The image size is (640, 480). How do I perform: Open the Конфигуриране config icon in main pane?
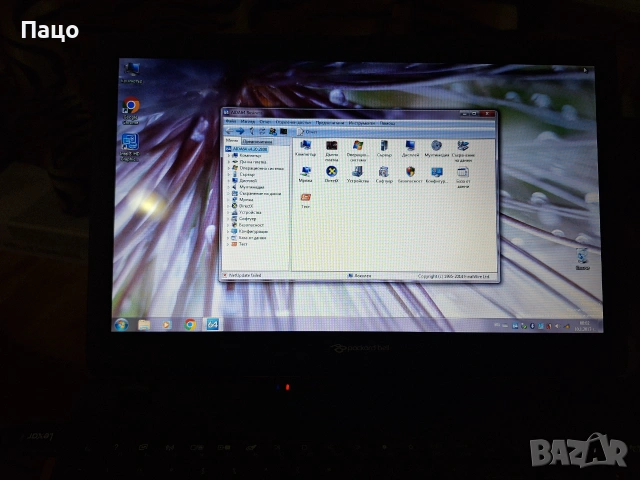[436, 174]
